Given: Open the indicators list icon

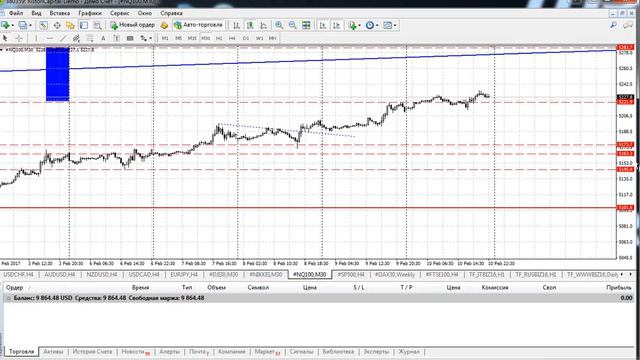Looking at the screenshot, I should [353, 25].
